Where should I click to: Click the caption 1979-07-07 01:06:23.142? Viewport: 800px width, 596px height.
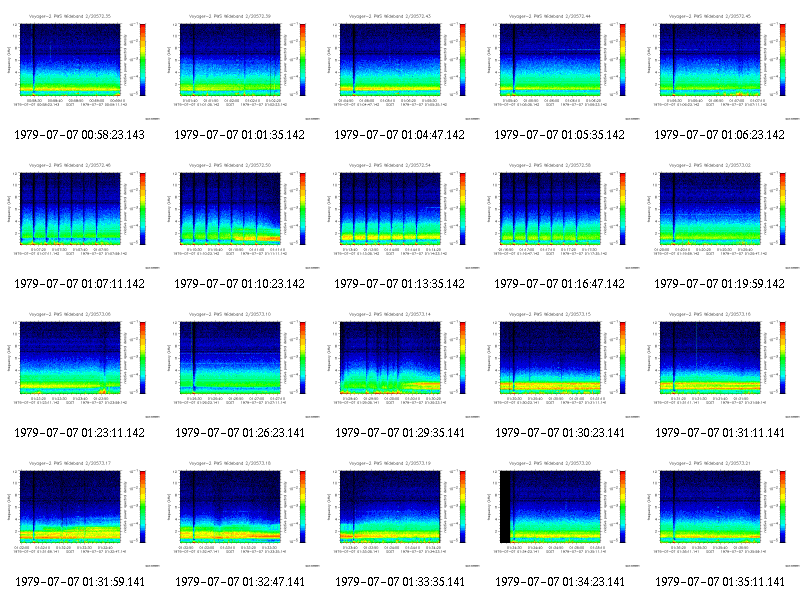tap(719, 135)
